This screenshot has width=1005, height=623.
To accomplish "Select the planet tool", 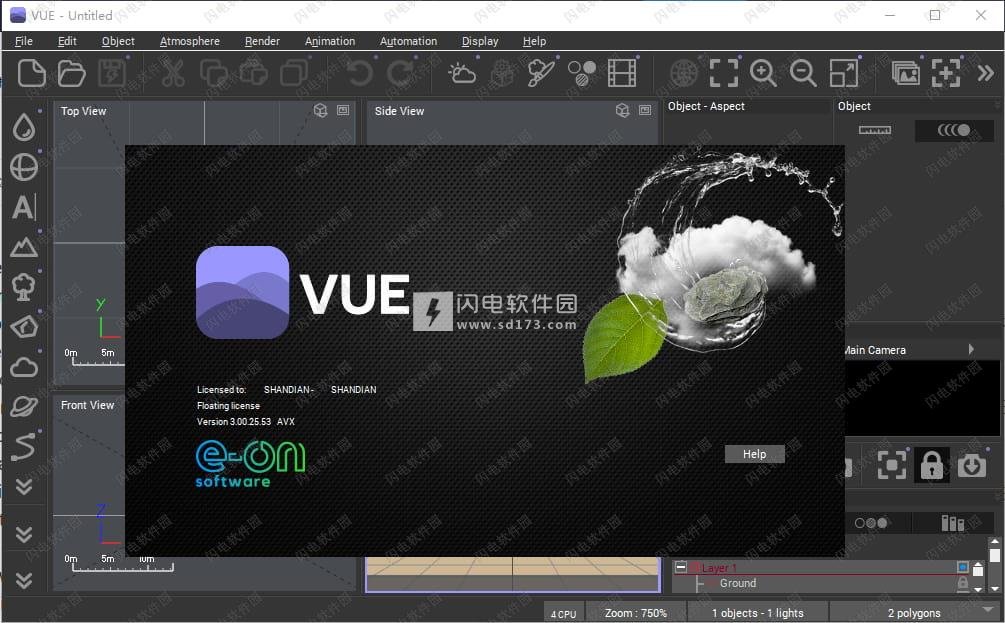I will coord(24,407).
